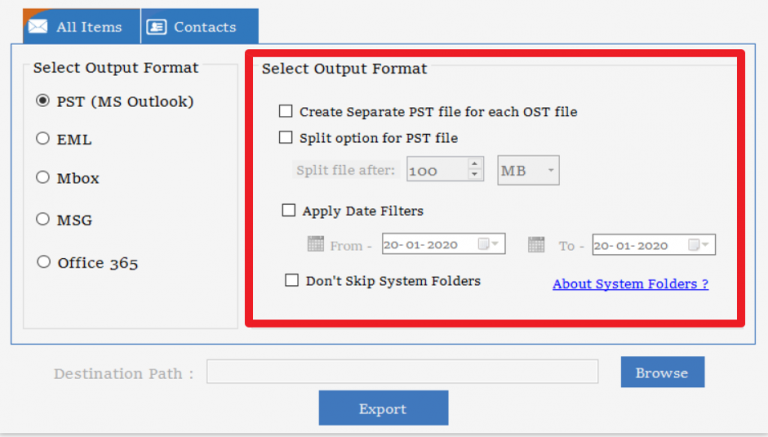Check Don't Skip System Folders
The image size is (768, 437).
click(292, 280)
